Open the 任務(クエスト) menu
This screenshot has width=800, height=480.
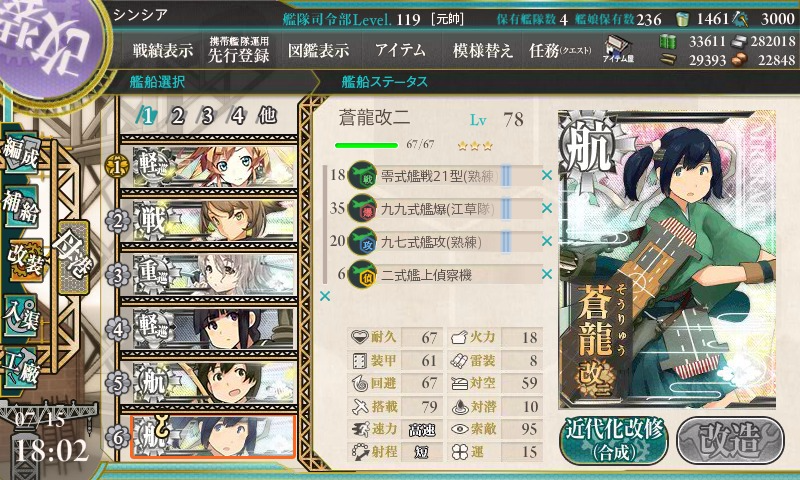click(560, 50)
